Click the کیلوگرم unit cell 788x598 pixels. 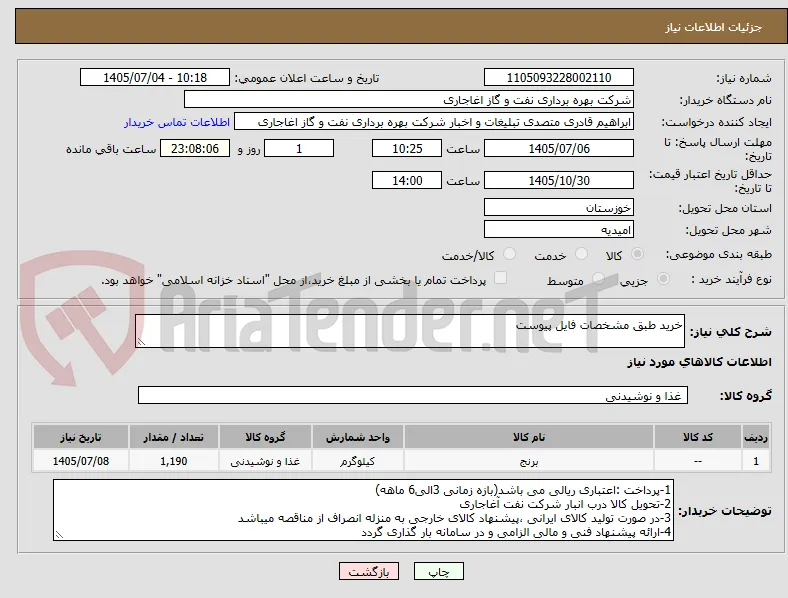(x=357, y=461)
